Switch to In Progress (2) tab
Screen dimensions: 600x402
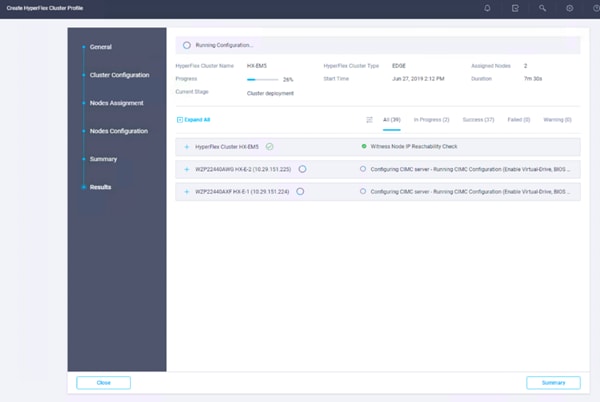(431, 120)
